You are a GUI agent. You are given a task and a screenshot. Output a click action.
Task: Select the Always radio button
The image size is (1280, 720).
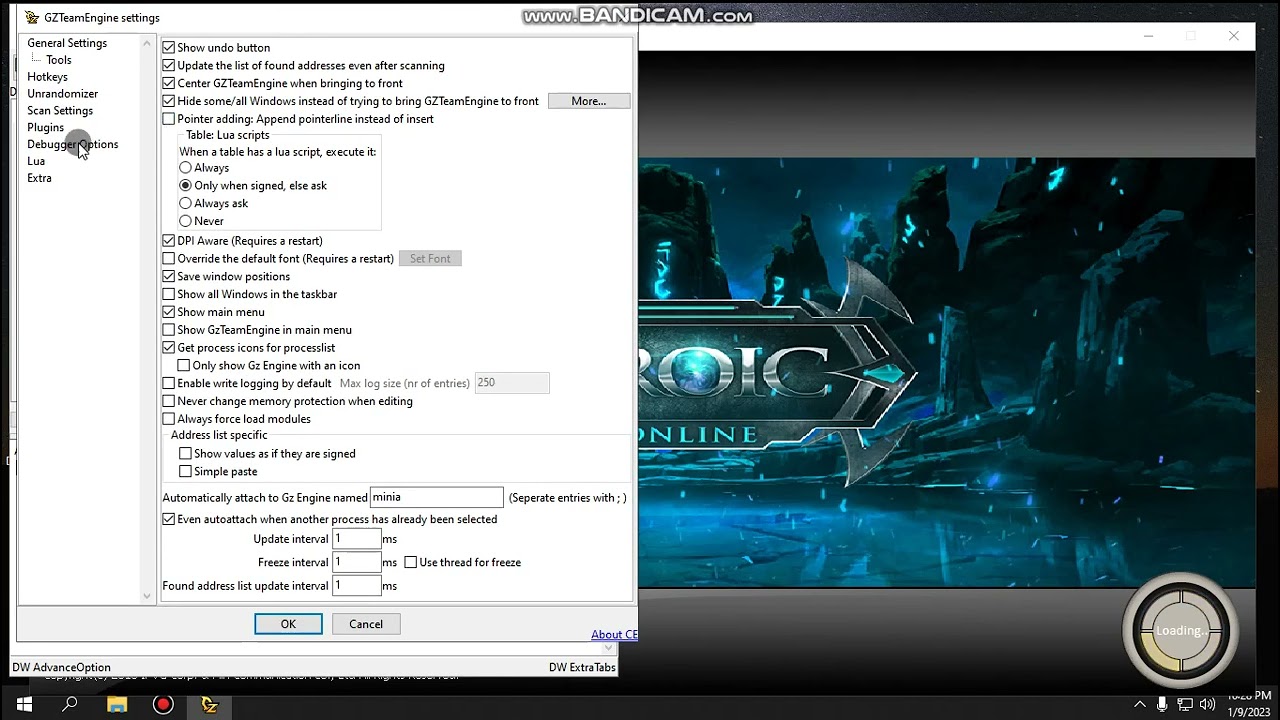185,168
